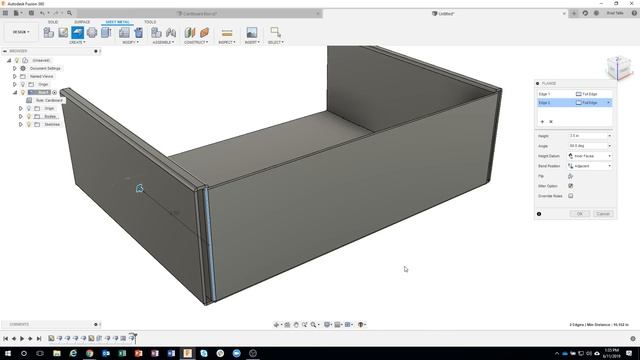The height and width of the screenshot is (360, 640).
Task: Click the Offset Plane icon in Construct
Action: point(190,32)
